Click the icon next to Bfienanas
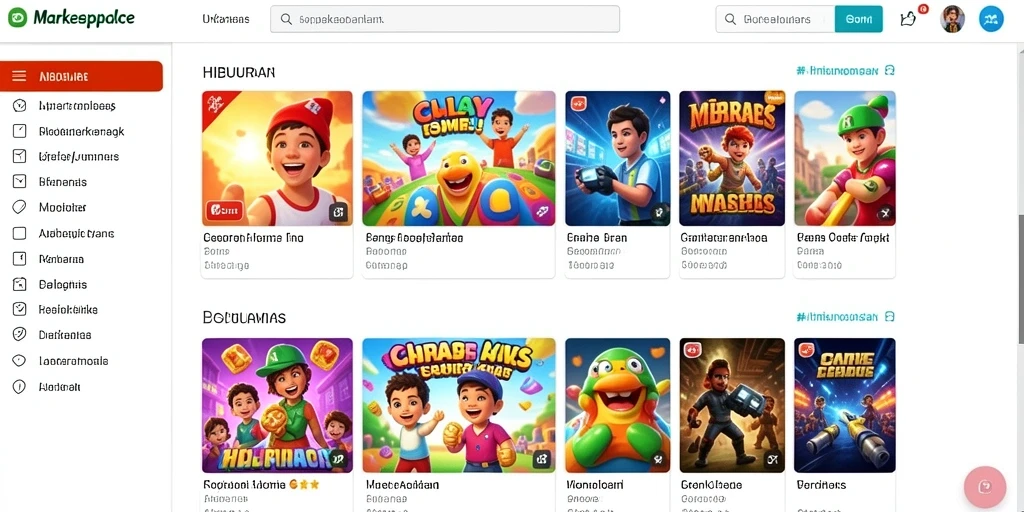Image resolution: width=1024 pixels, height=512 pixels. click(20, 182)
